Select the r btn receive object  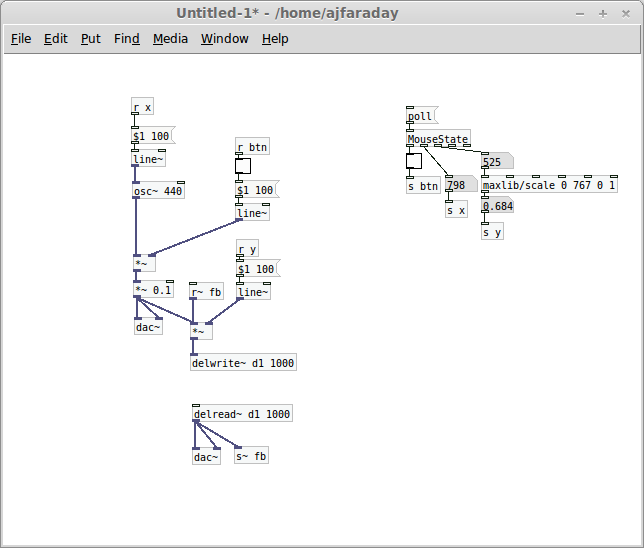point(252,146)
